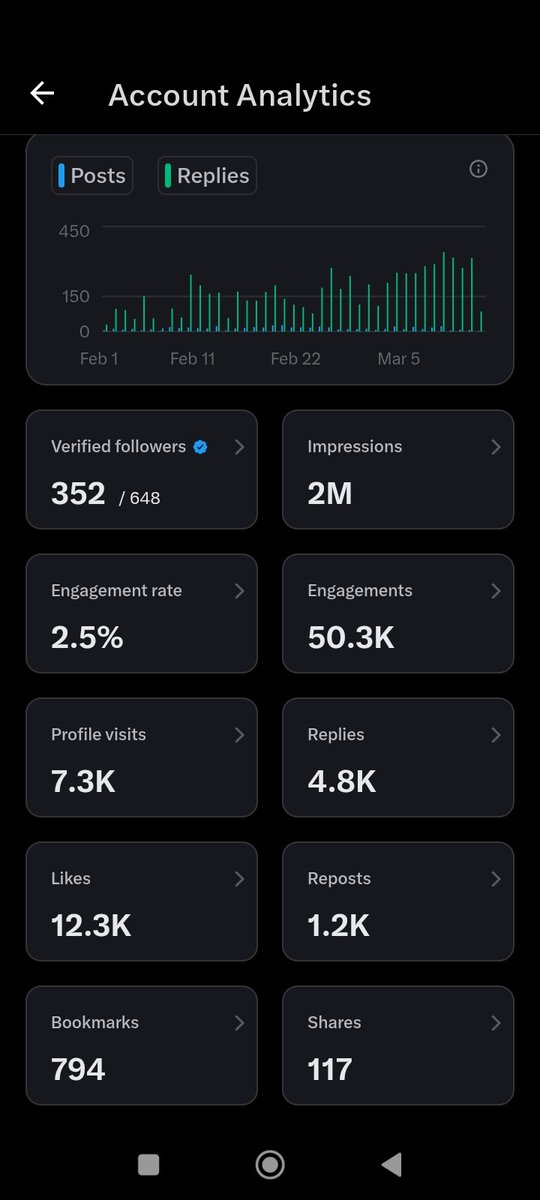Image resolution: width=540 pixels, height=1200 pixels.
Task: Go back using the top-left arrow
Action: click(x=42, y=94)
